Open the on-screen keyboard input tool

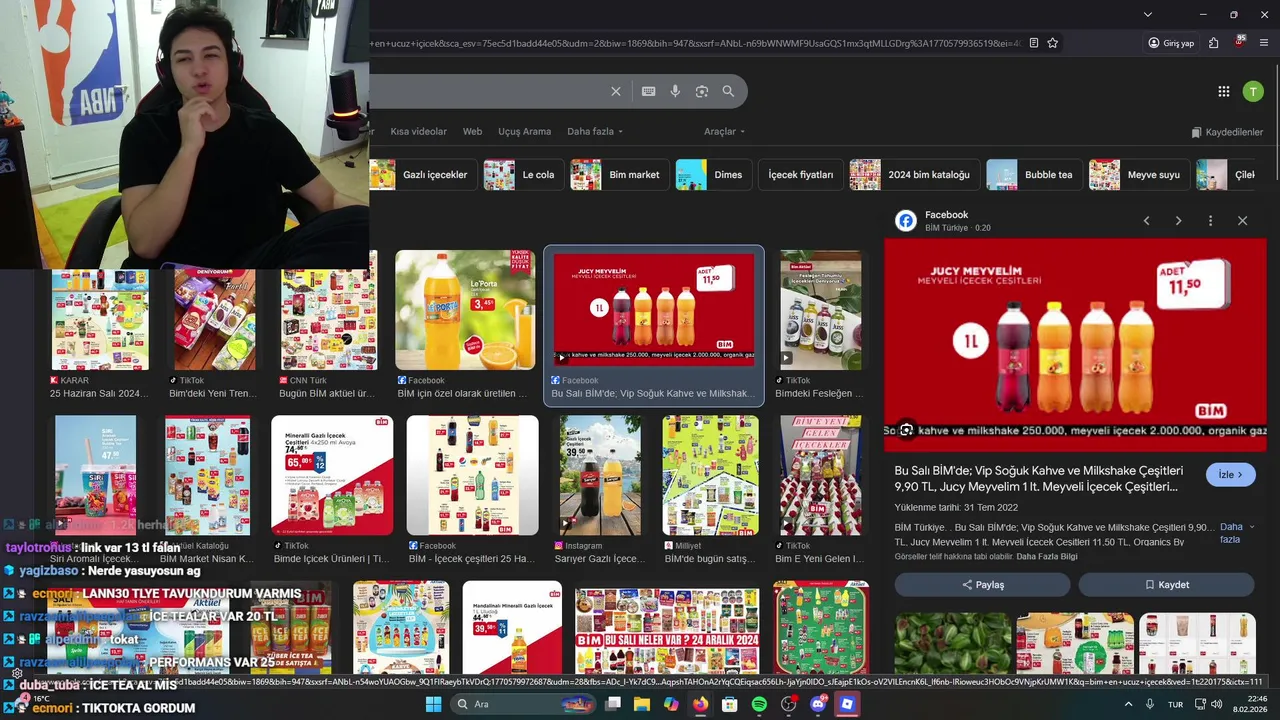click(x=648, y=91)
